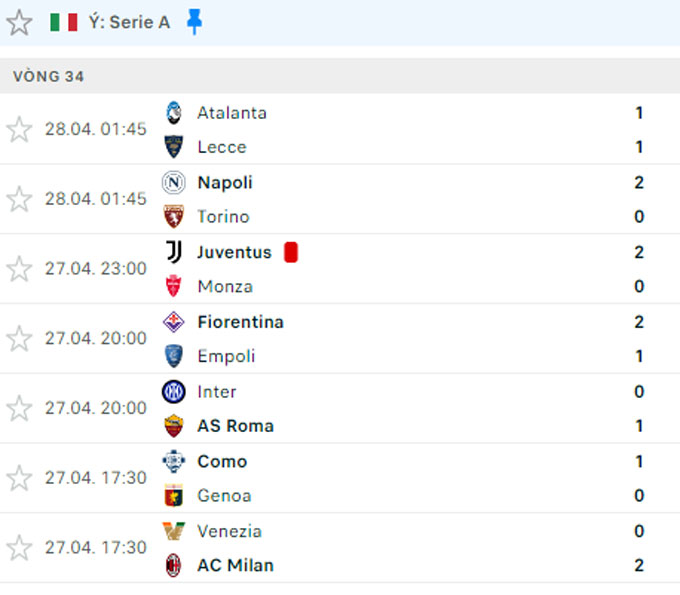The width and height of the screenshot is (680, 595).
Task: Open the AS Roma team name
Action: click(x=235, y=426)
